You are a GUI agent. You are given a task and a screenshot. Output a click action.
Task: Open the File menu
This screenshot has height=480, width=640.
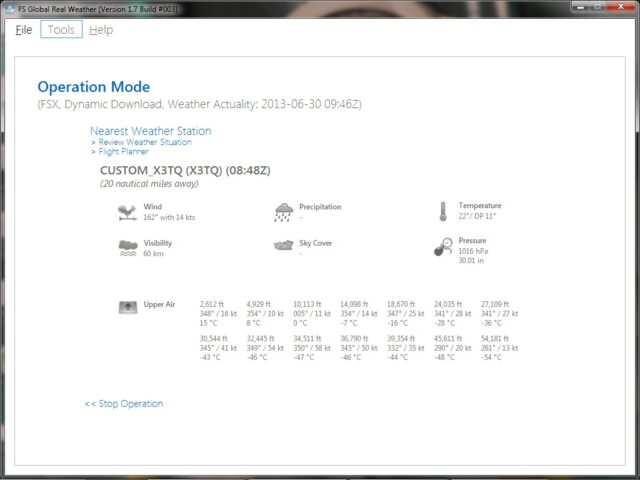24,30
